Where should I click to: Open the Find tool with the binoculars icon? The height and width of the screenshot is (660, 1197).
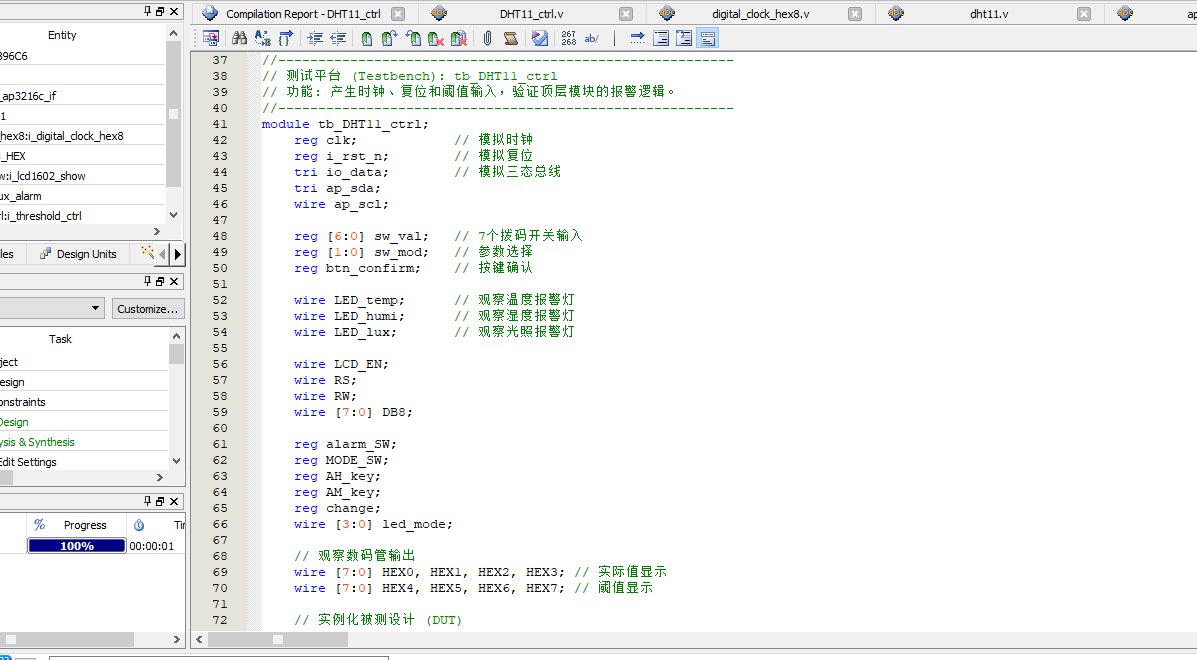[x=240, y=38]
